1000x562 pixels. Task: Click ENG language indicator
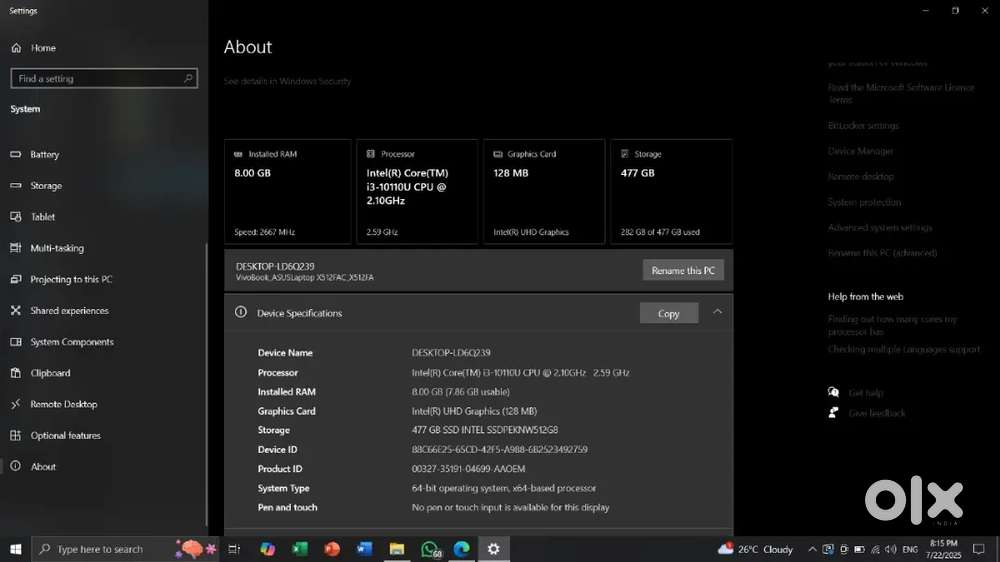(910, 549)
